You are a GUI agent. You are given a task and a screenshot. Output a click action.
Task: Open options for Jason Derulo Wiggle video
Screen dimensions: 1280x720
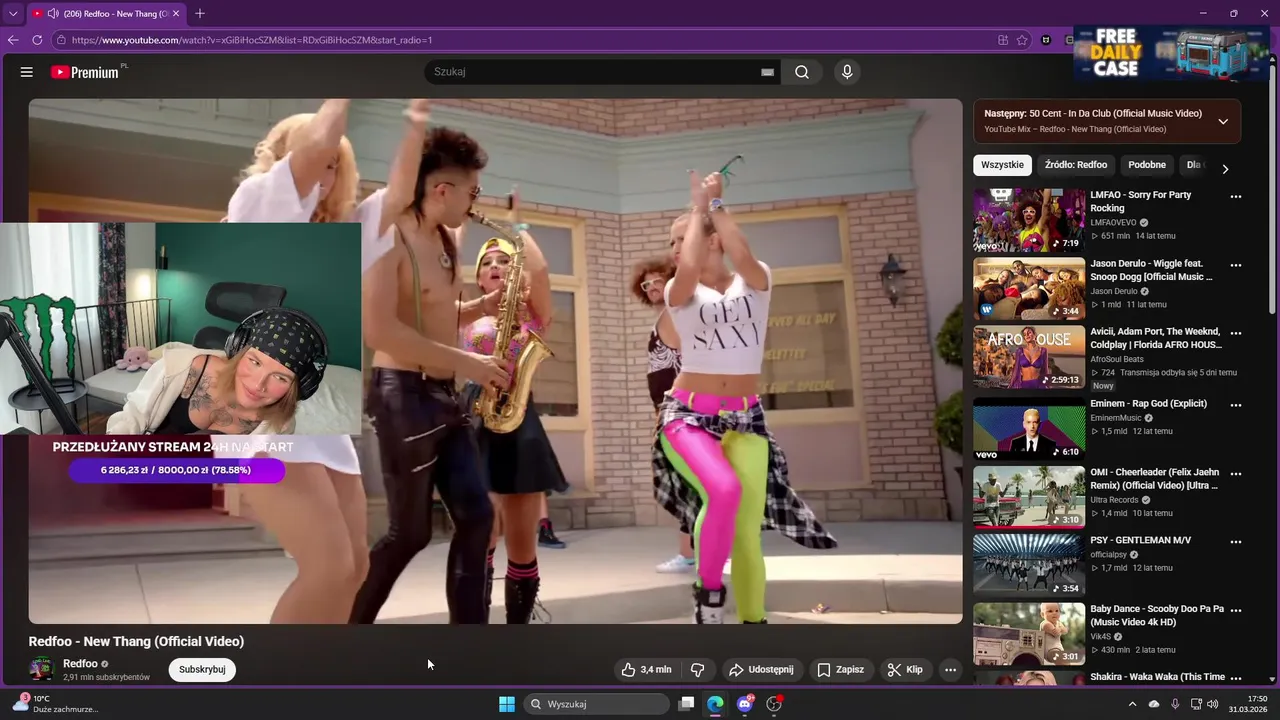(1236, 266)
